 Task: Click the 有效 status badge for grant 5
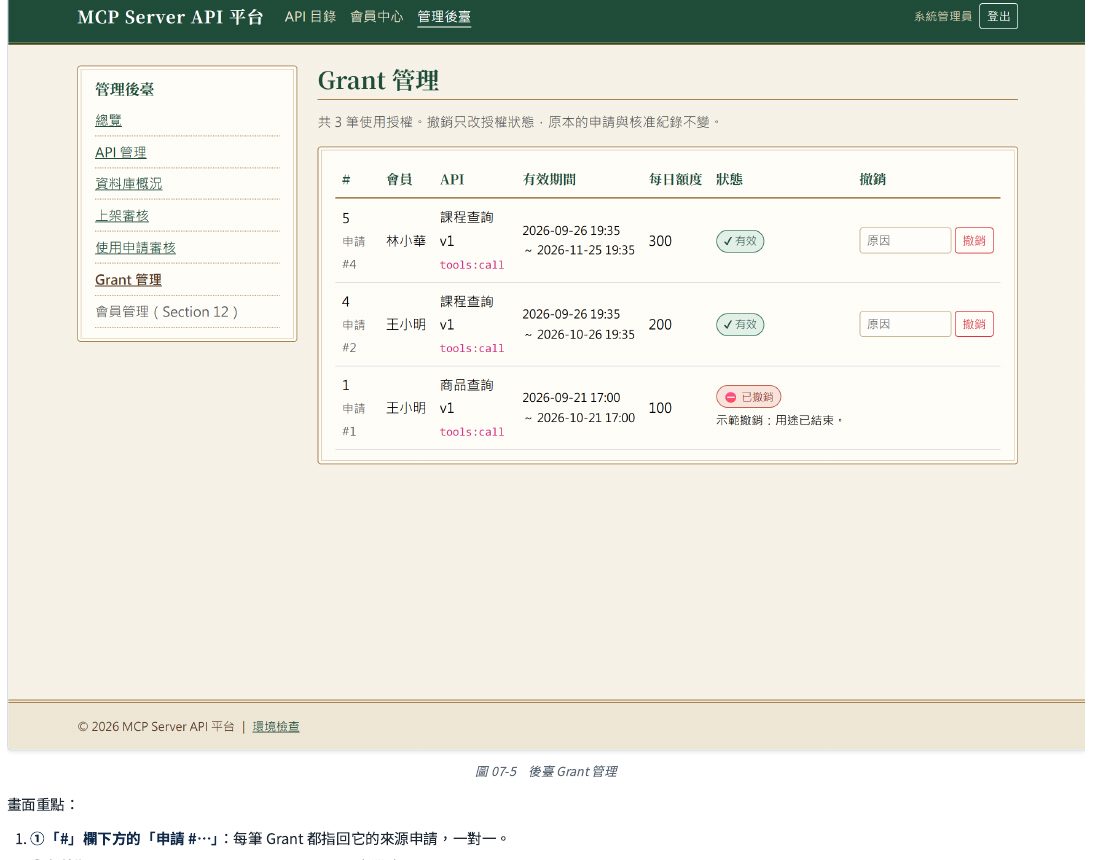(x=740, y=241)
